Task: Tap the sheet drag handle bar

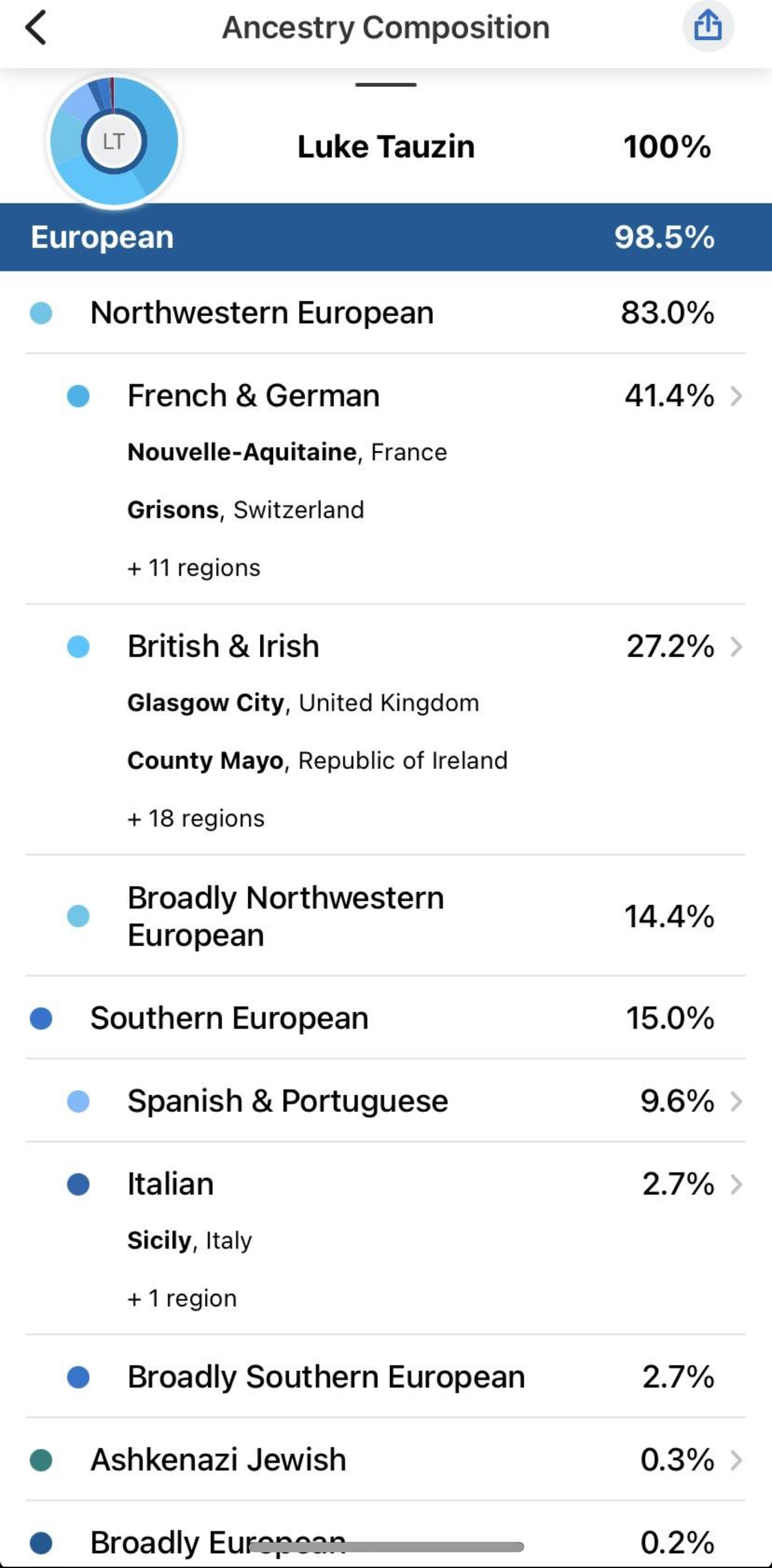Action: pos(386,84)
